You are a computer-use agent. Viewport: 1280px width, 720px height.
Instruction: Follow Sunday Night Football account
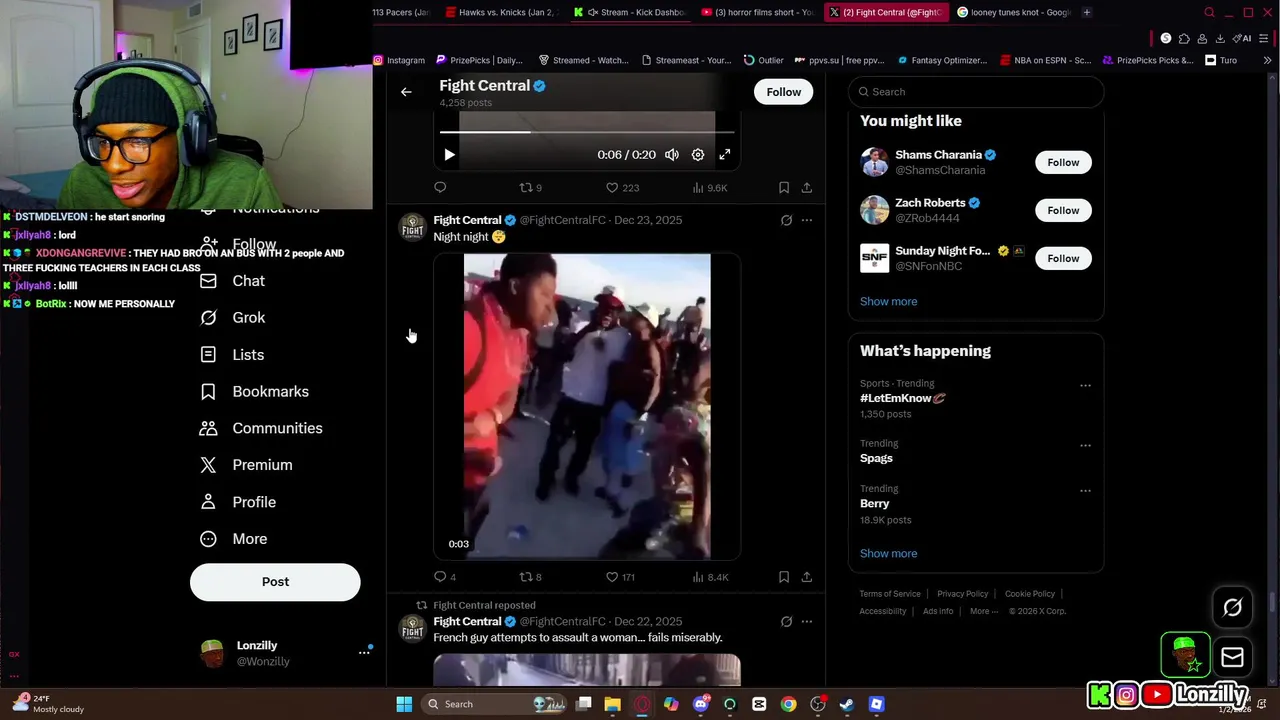(x=1063, y=258)
